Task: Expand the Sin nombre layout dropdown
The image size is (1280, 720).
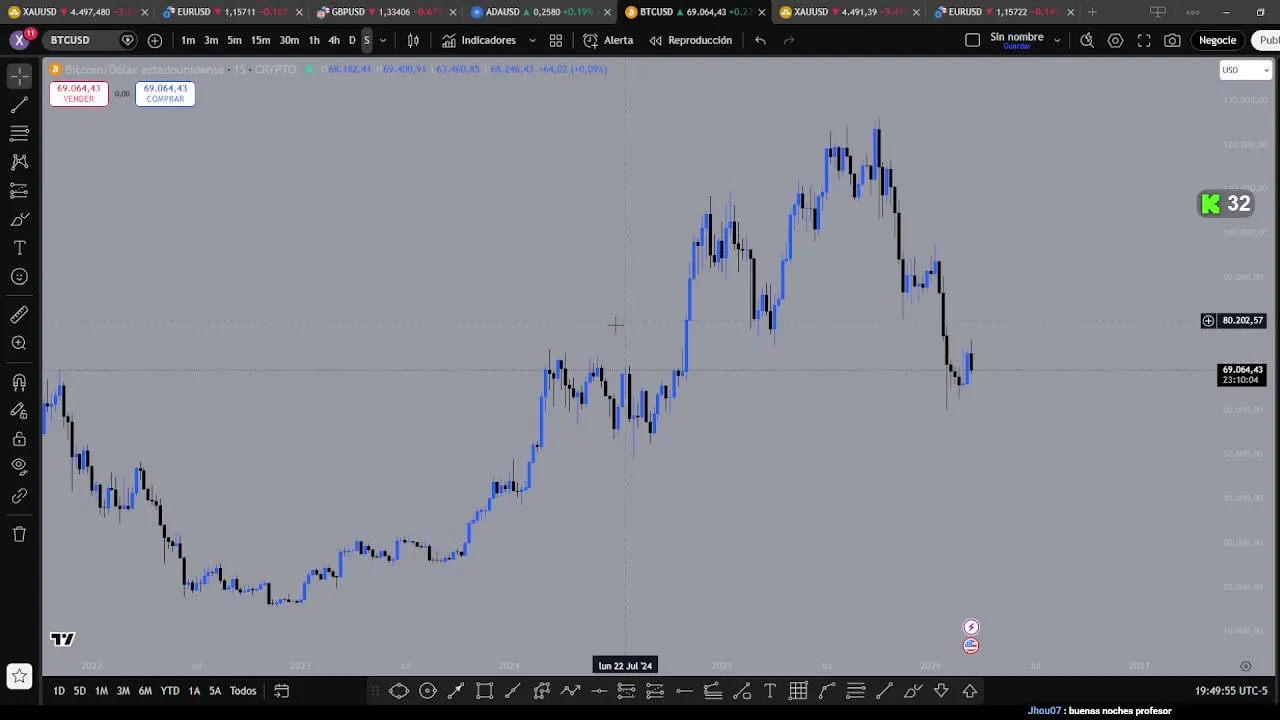Action: pyautogui.click(x=1057, y=40)
